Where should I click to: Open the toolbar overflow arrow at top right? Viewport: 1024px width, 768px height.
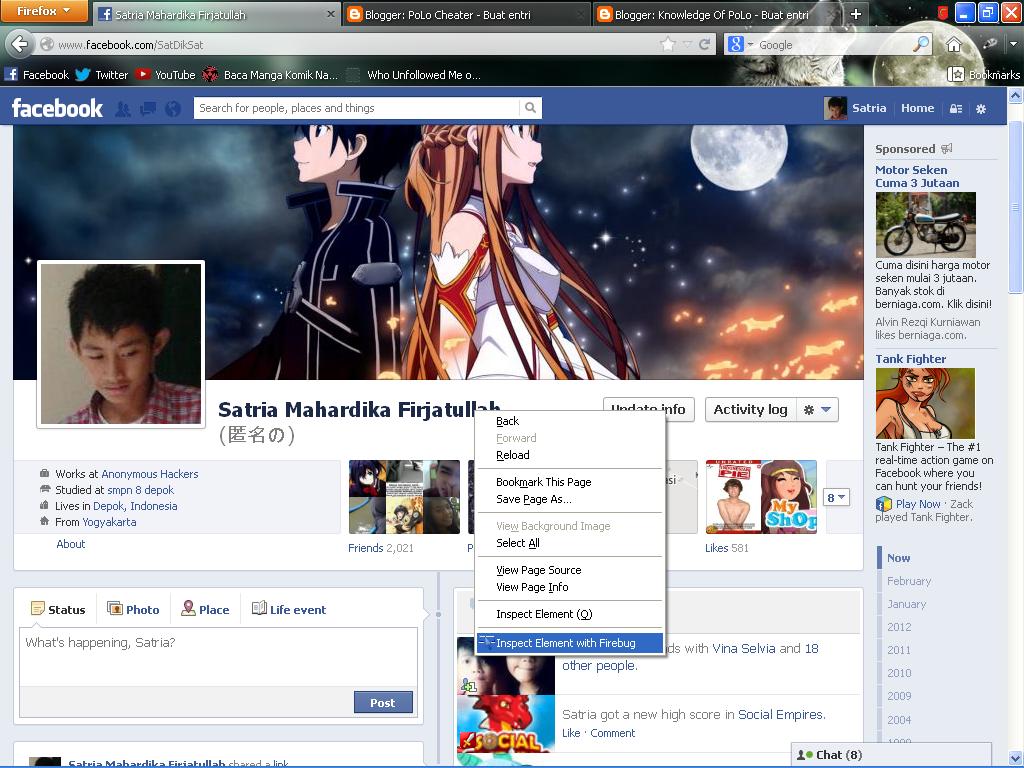[1014, 44]
